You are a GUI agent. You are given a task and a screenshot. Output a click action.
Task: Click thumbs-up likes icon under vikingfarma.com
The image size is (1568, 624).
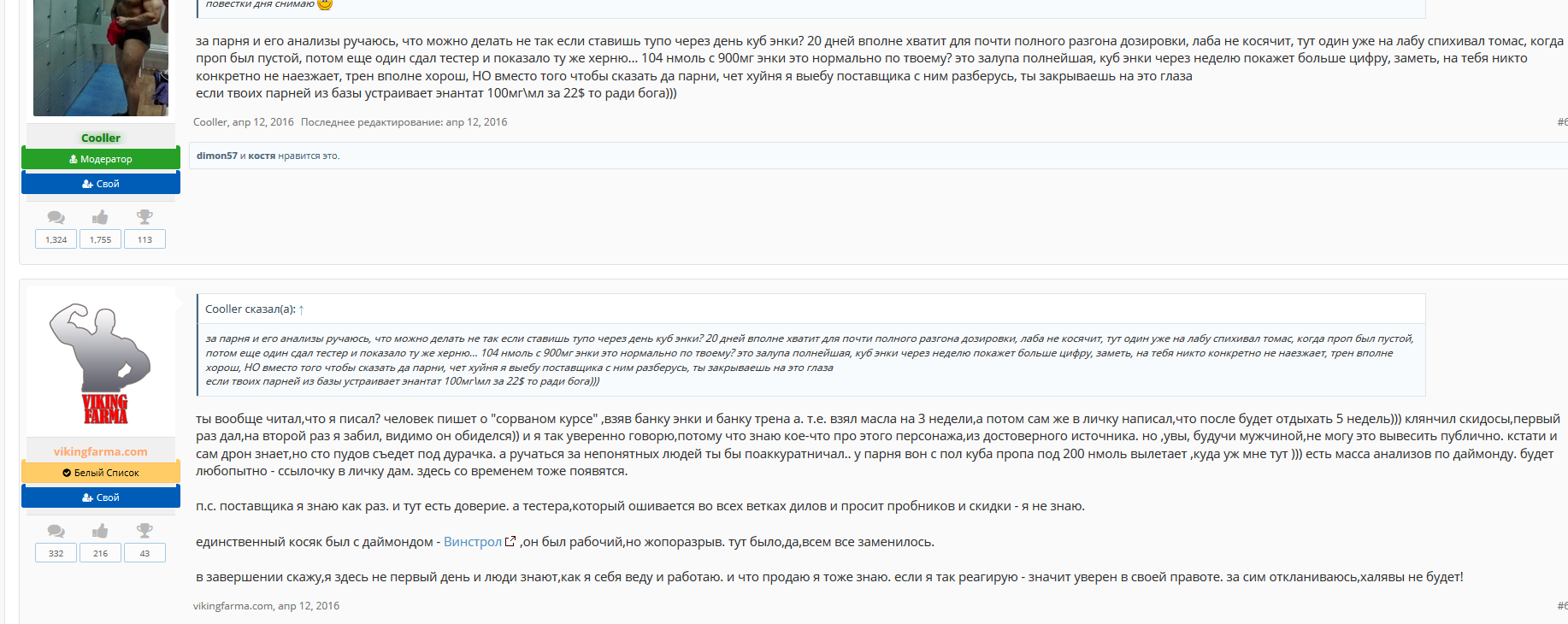pyautogui.click(x=100, y=531)
